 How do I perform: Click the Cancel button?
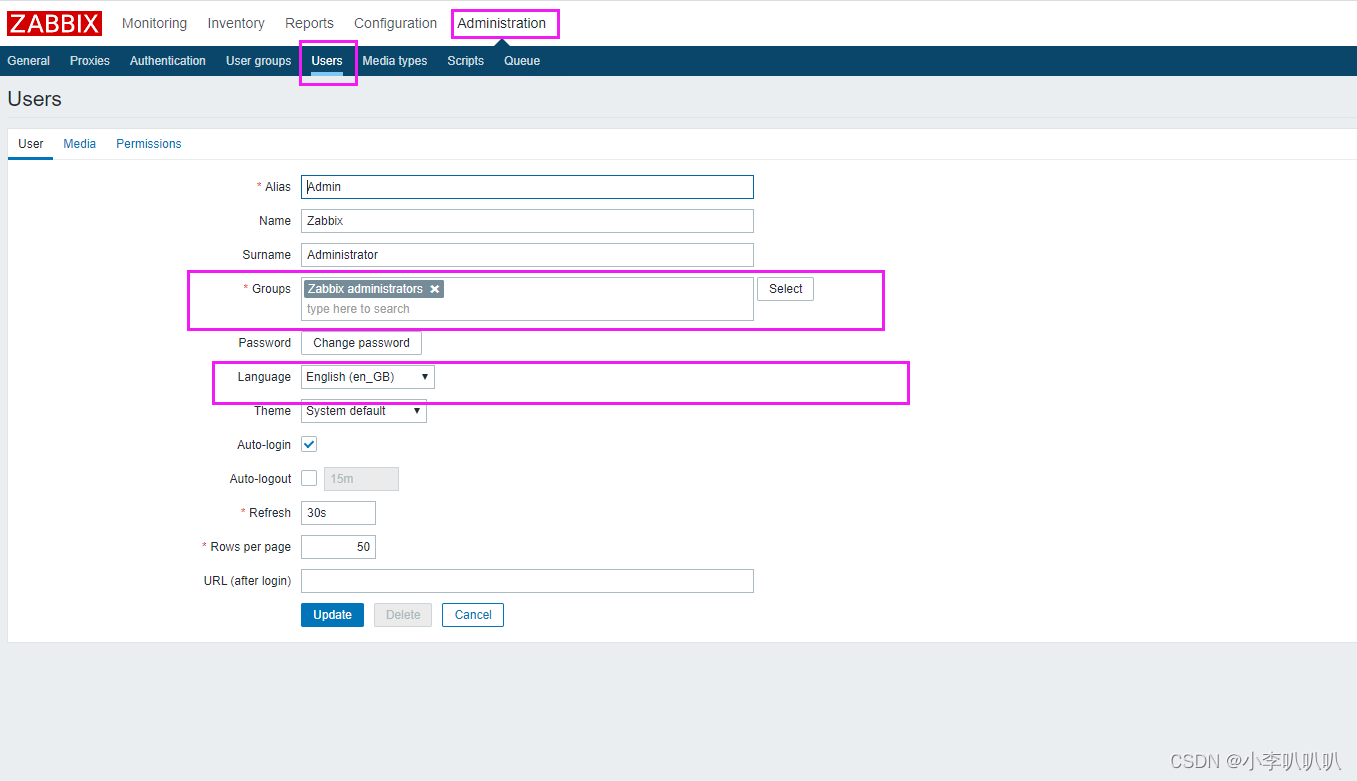pyautogui.click(x=473, y=615)
